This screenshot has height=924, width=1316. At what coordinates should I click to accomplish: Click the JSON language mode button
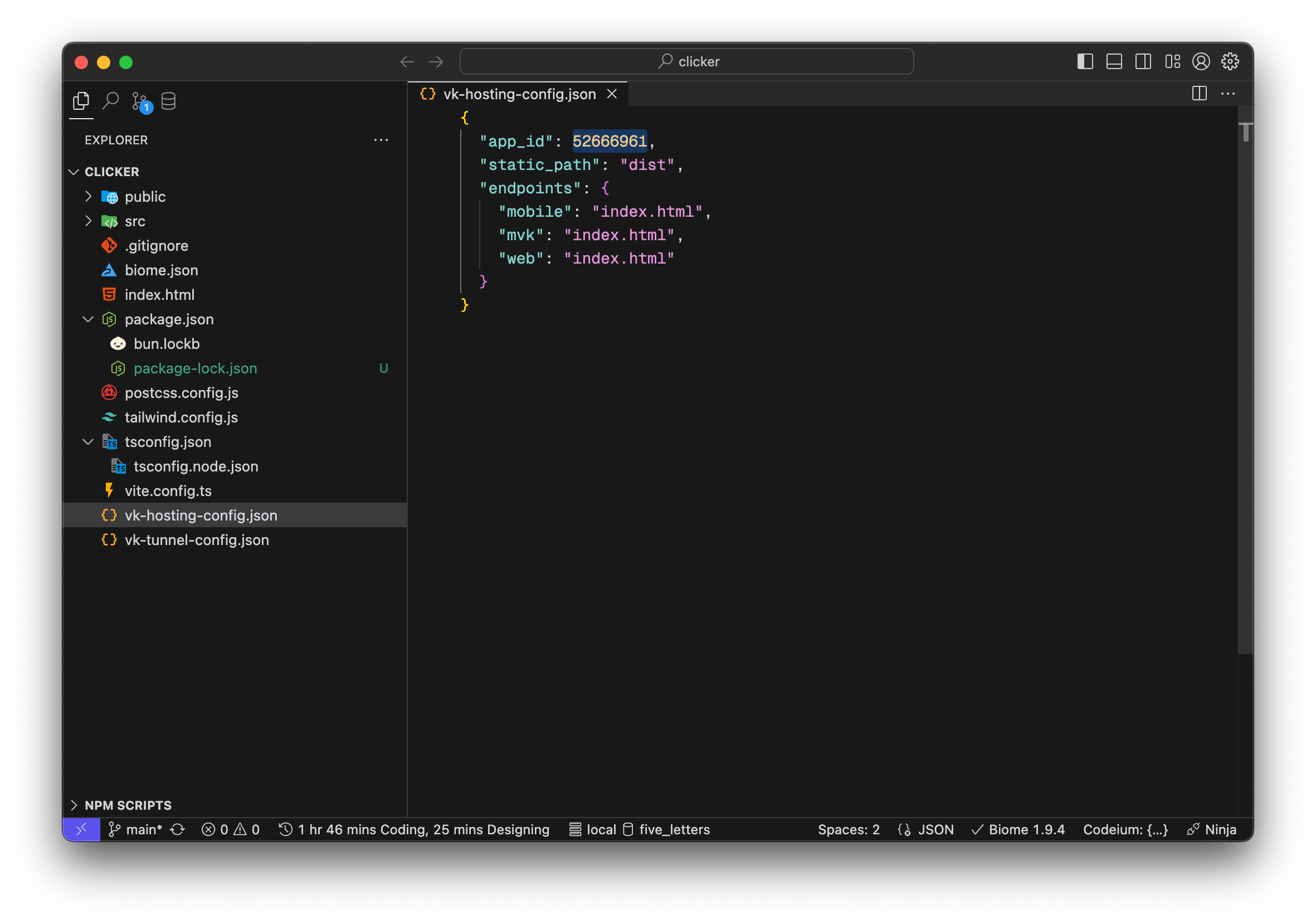pos(935,829)
